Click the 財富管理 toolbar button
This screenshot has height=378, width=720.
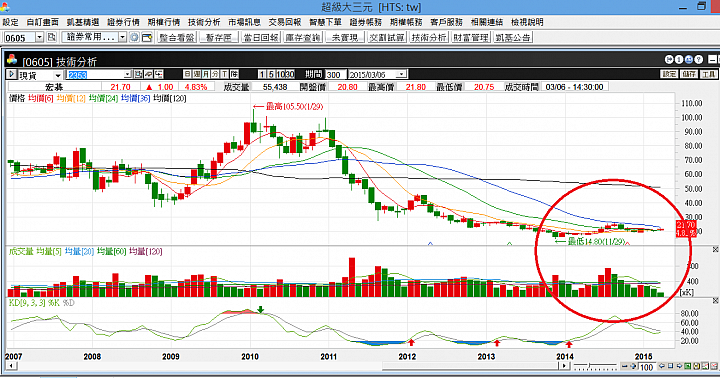[471, 38]
